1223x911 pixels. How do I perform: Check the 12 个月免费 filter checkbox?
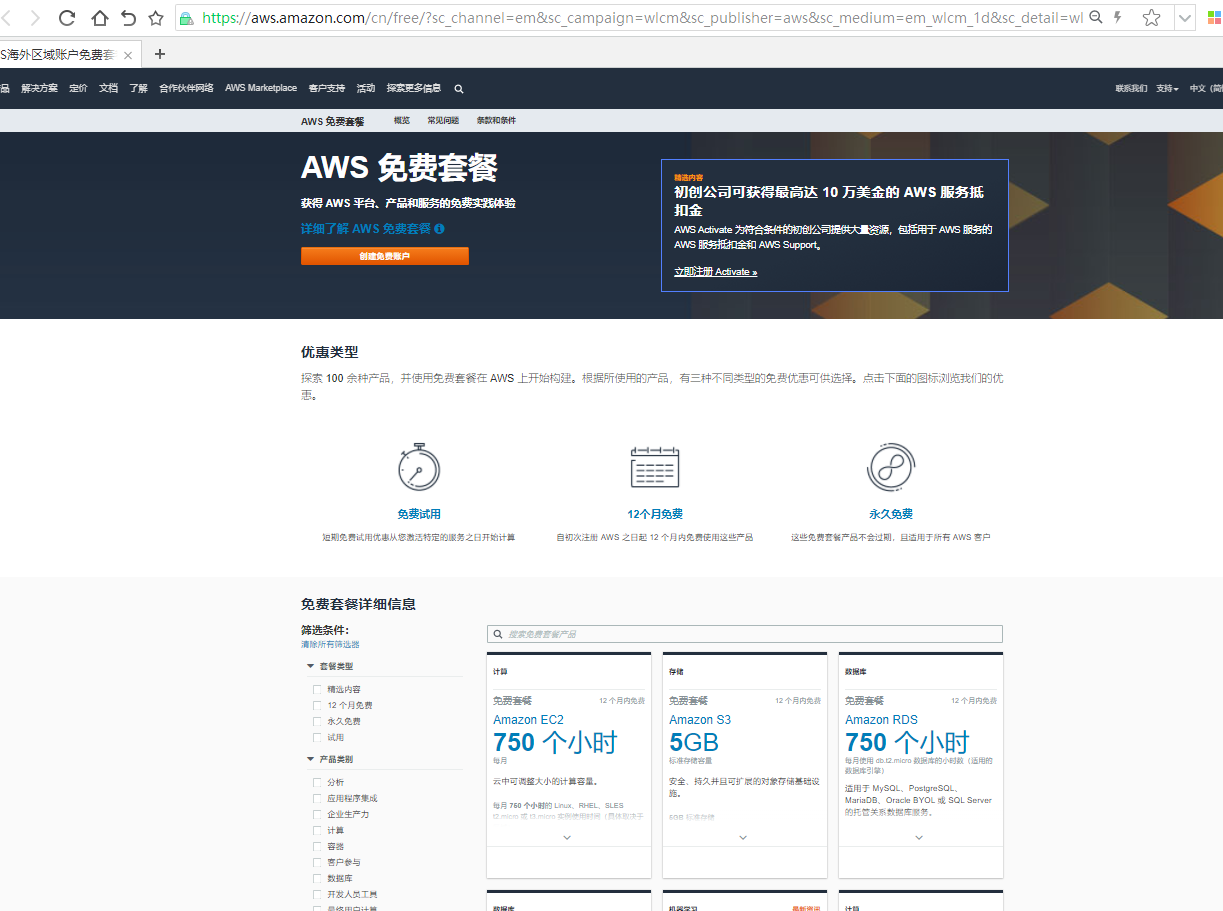pyautogui.click(x=318, y=705)
